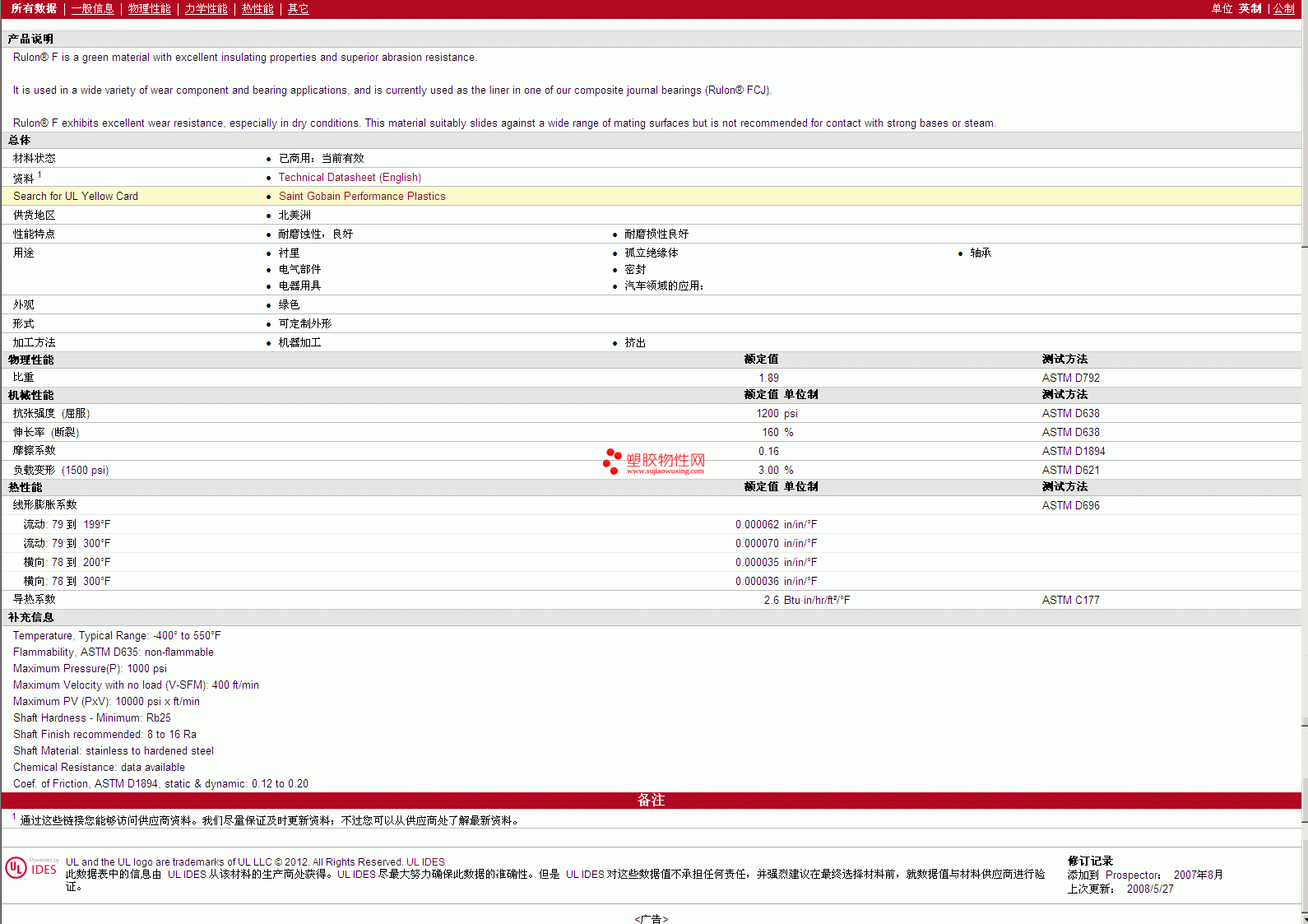Select the 机器加工 processing method
This screenshot has width=1308, height=924.
pyautogui.click(x=299, y=342)
